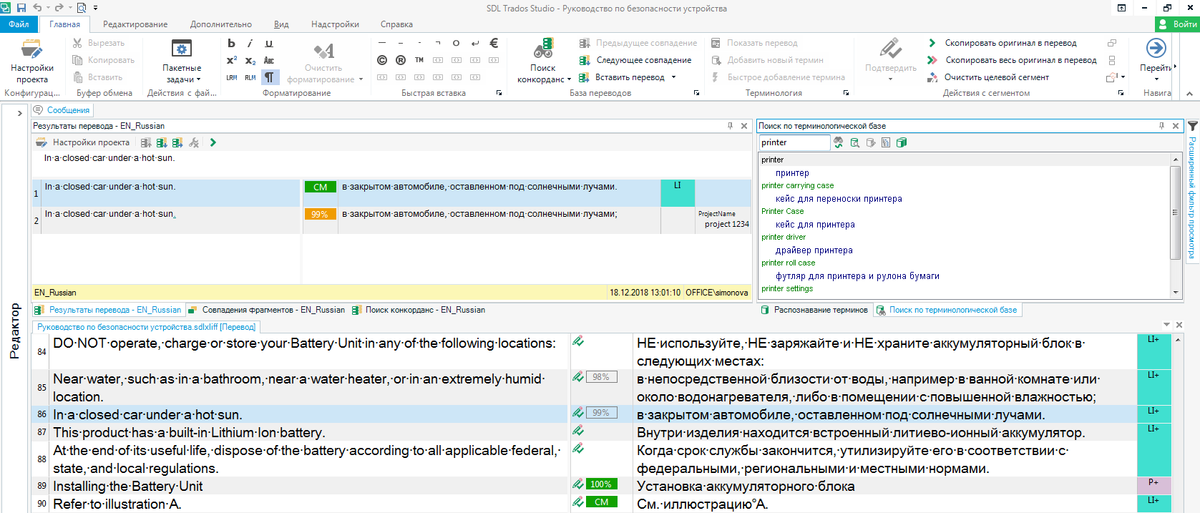The image size is (1200, 513).
Task: Switch to Надстройки ribbon tab
Action: (x=335, y=23)
